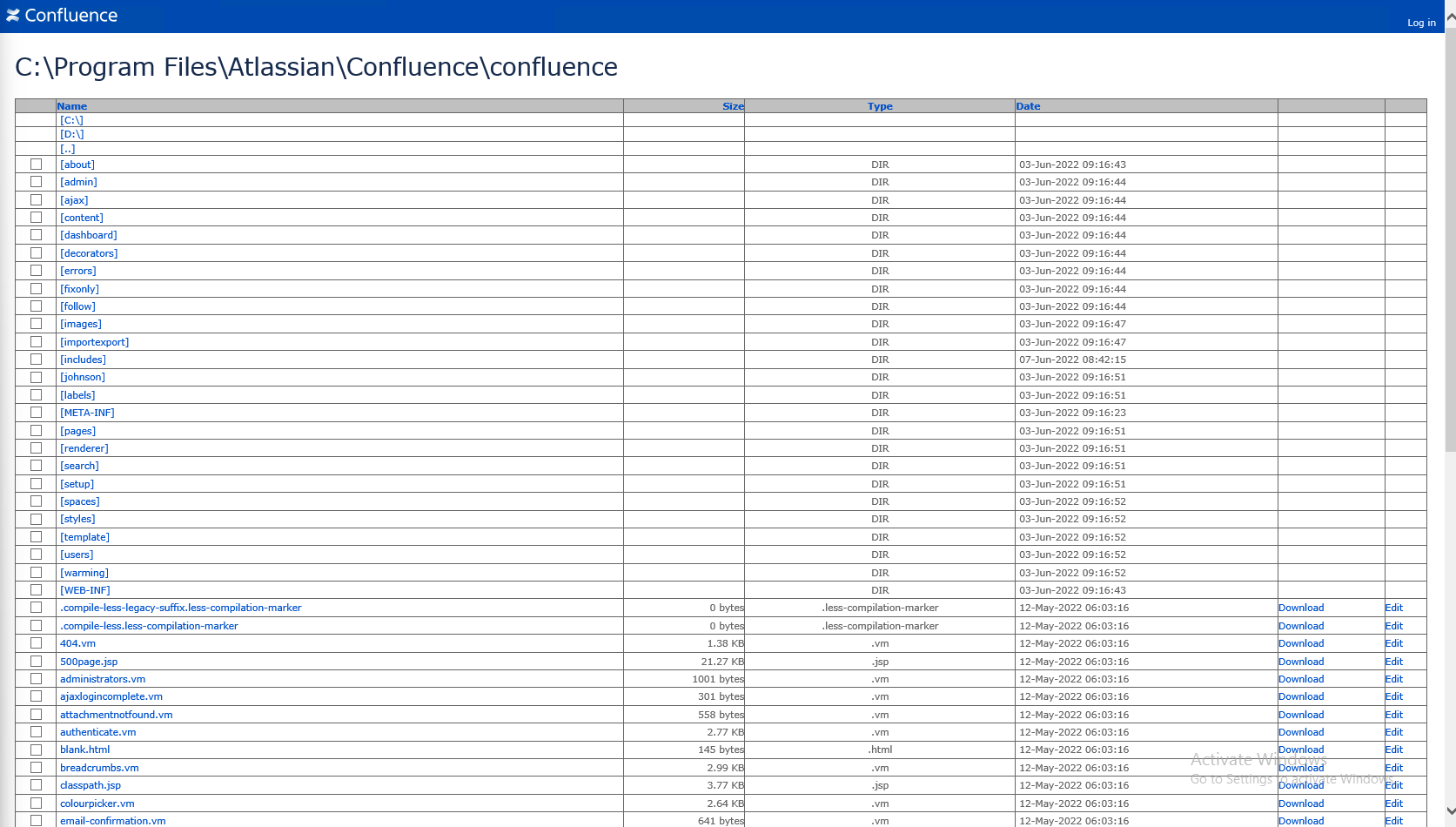Sort file list by Name column

click(x=72, y=106)
